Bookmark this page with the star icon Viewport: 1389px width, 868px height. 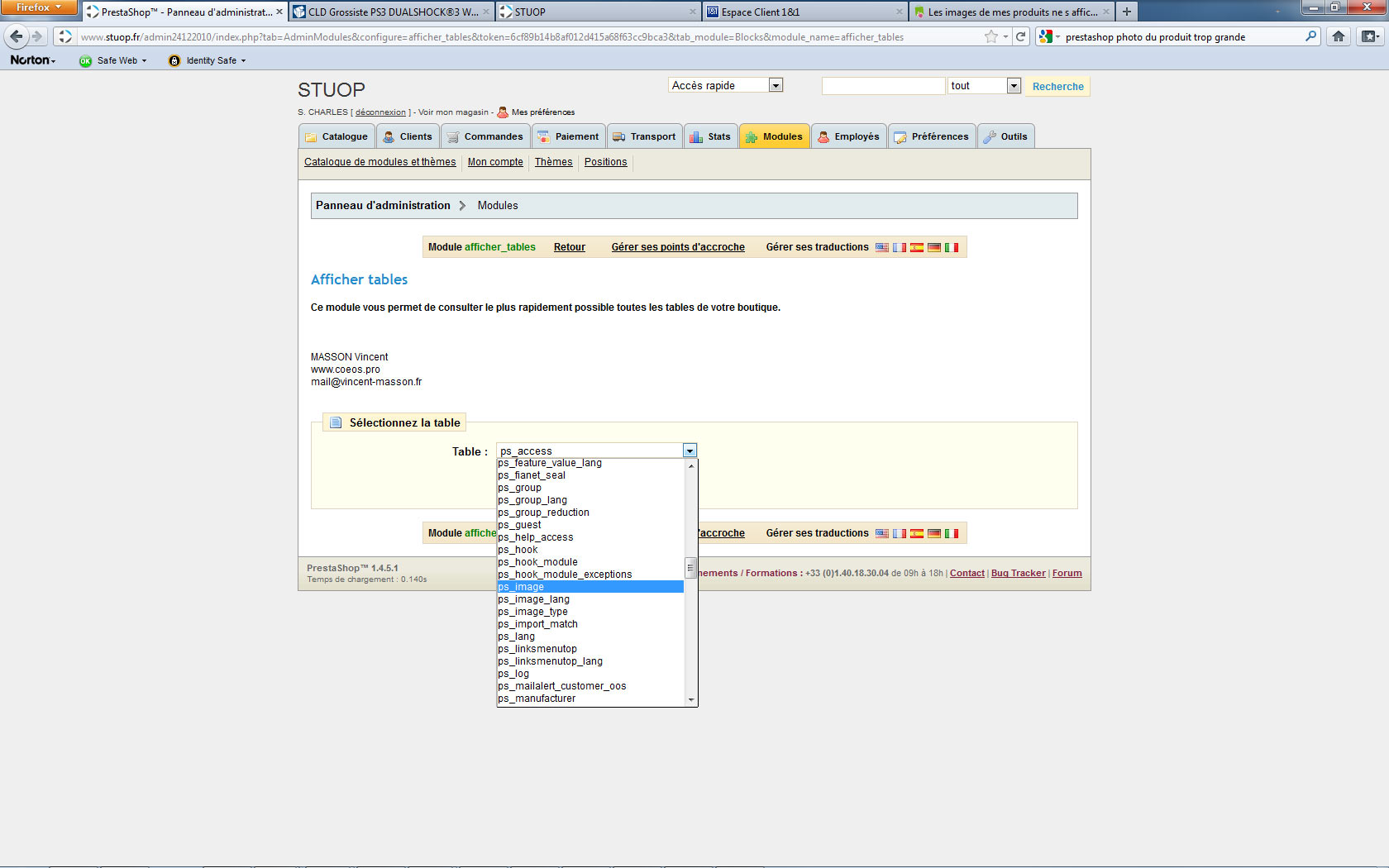click(990, 36)
